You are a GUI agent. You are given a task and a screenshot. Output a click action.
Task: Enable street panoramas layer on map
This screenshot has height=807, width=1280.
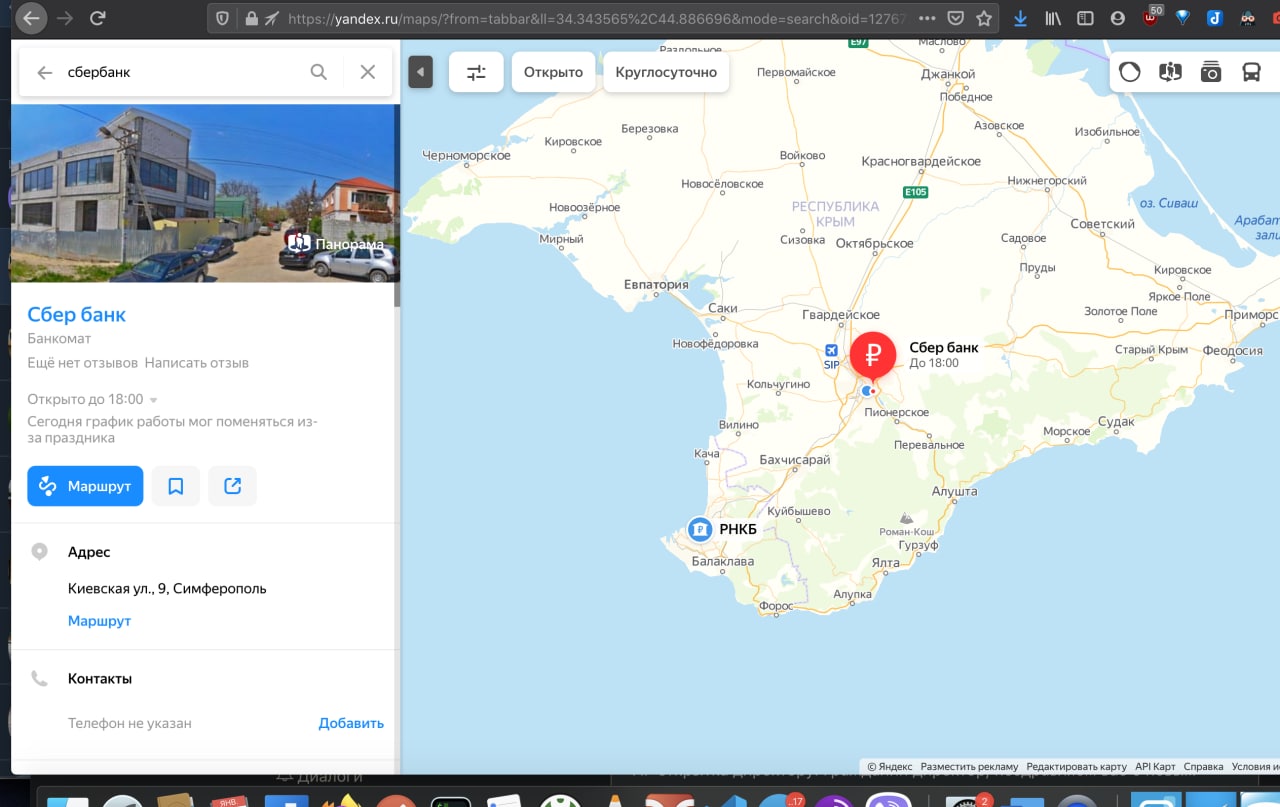(1170, 72)
